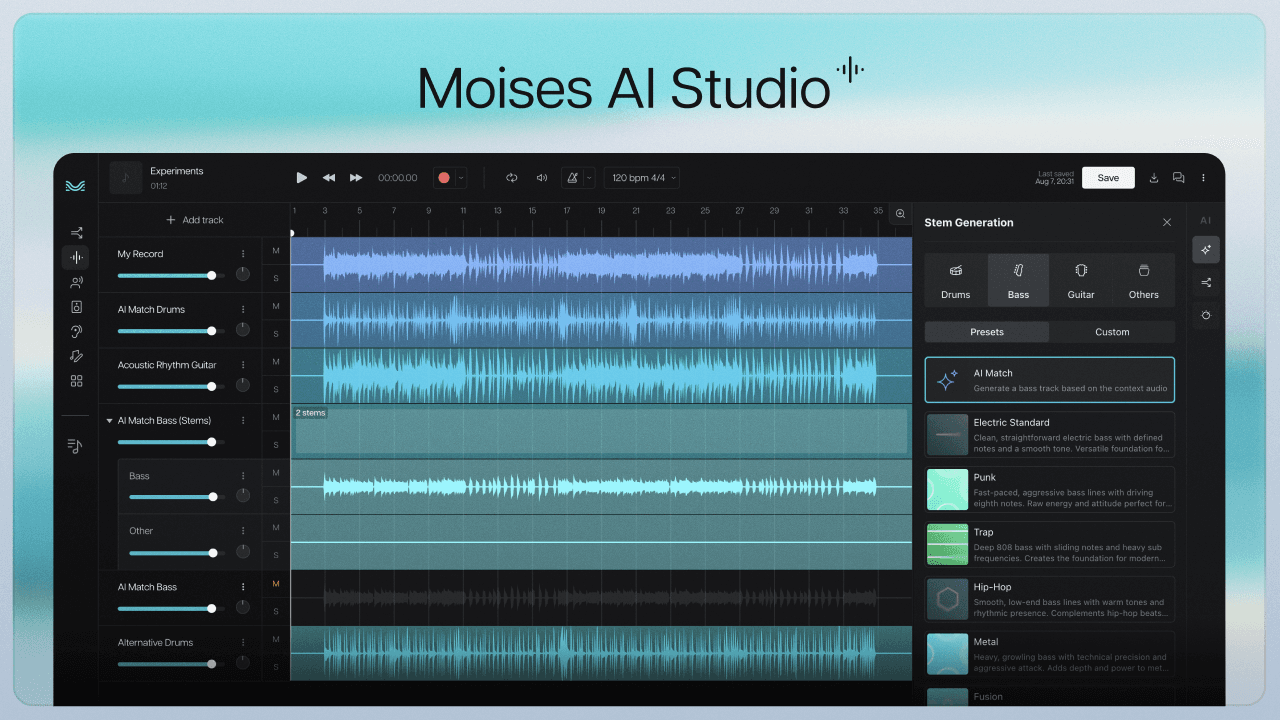Click the download icon in top bar
This screenshot has height=720, width=1280.
coord(1154,178)
